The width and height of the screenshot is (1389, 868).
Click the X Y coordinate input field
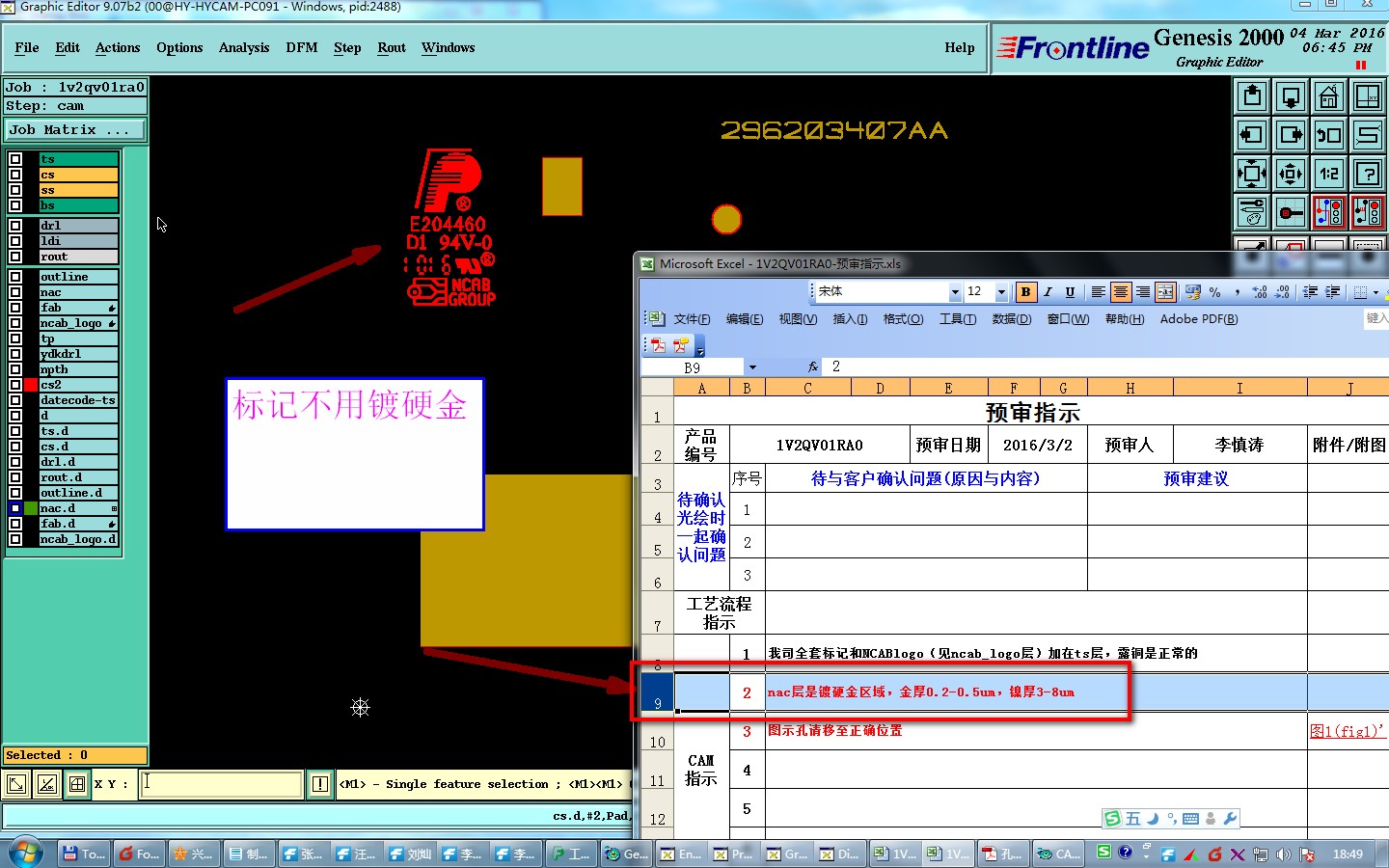point(222,784)
